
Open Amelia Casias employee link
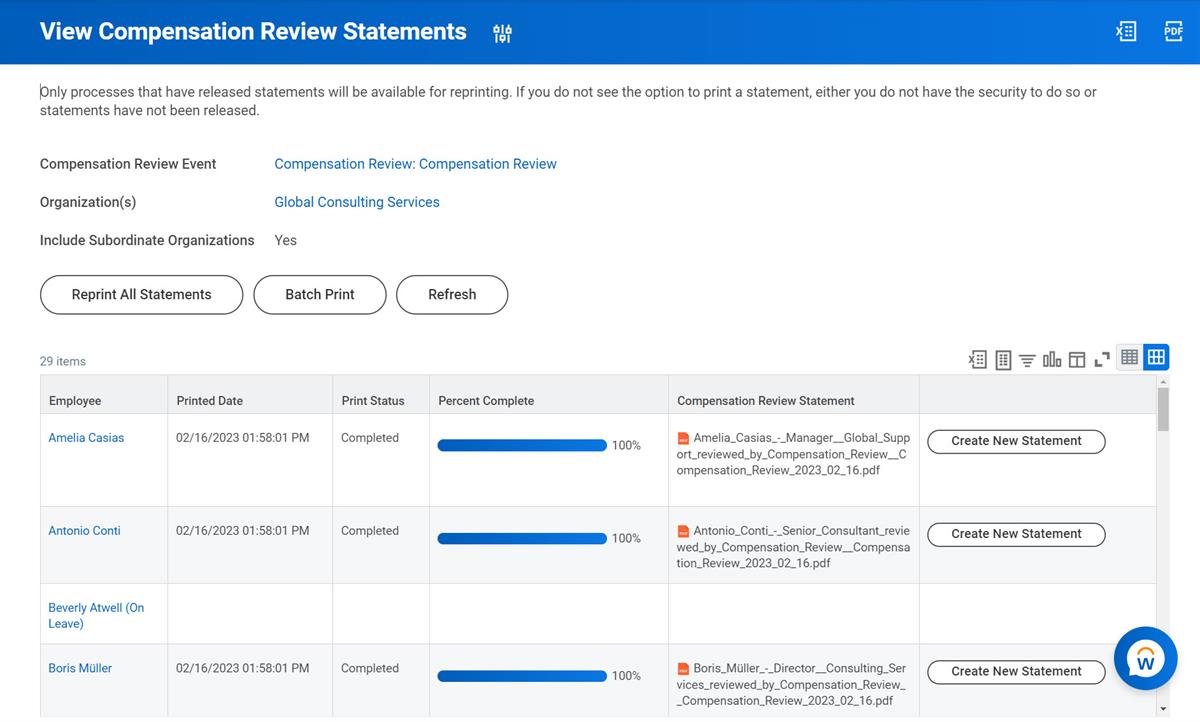(x=86, y=438)
